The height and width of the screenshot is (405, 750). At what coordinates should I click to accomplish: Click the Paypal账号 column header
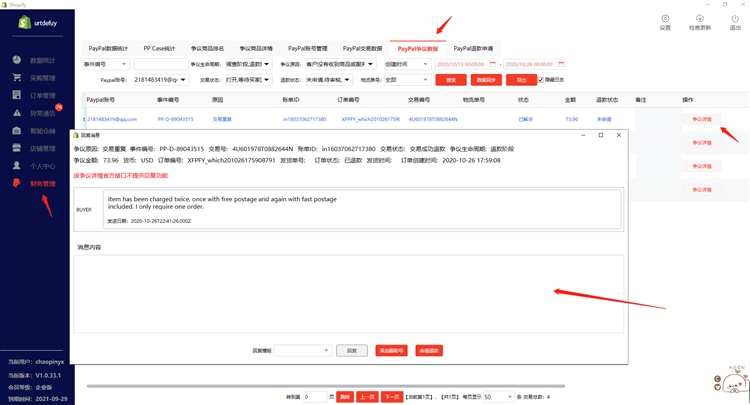click(100, 99)
